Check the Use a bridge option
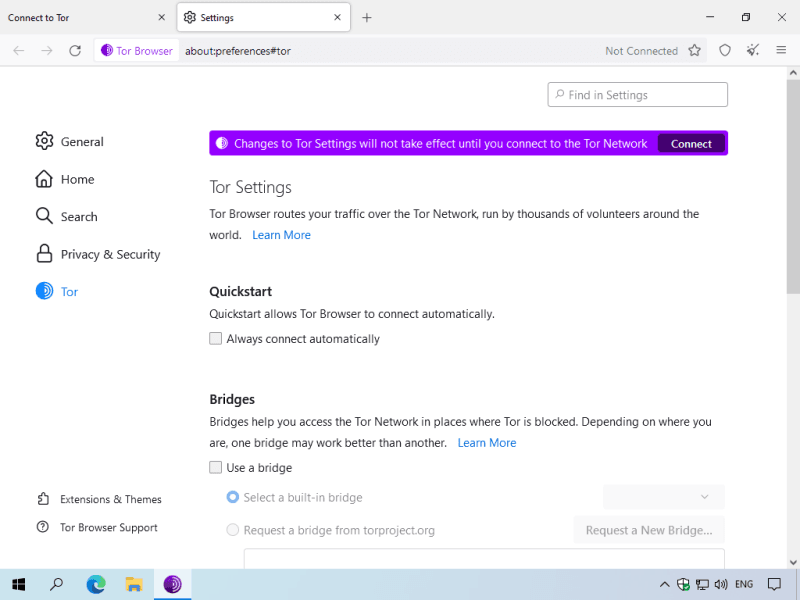Viewport: 800px width, 600px height. [x=216, y=467]
